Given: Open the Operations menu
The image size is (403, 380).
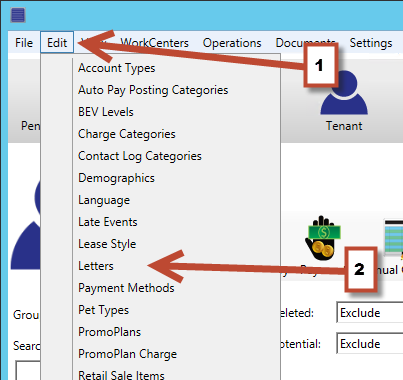Looking at the screenshot, I should point(232,43).
